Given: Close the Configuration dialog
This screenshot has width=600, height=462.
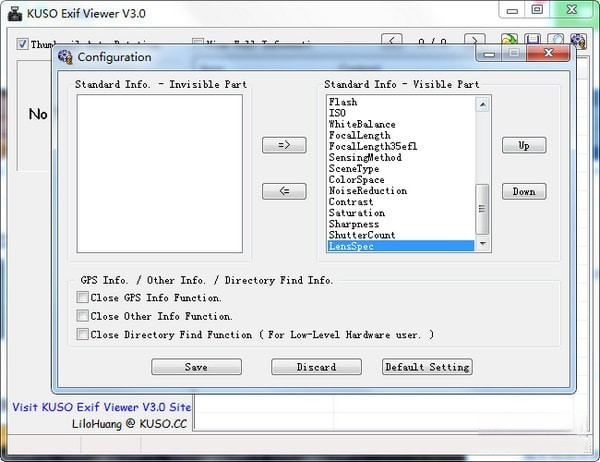Looking at the screenshot, I should tap(548, 53).
